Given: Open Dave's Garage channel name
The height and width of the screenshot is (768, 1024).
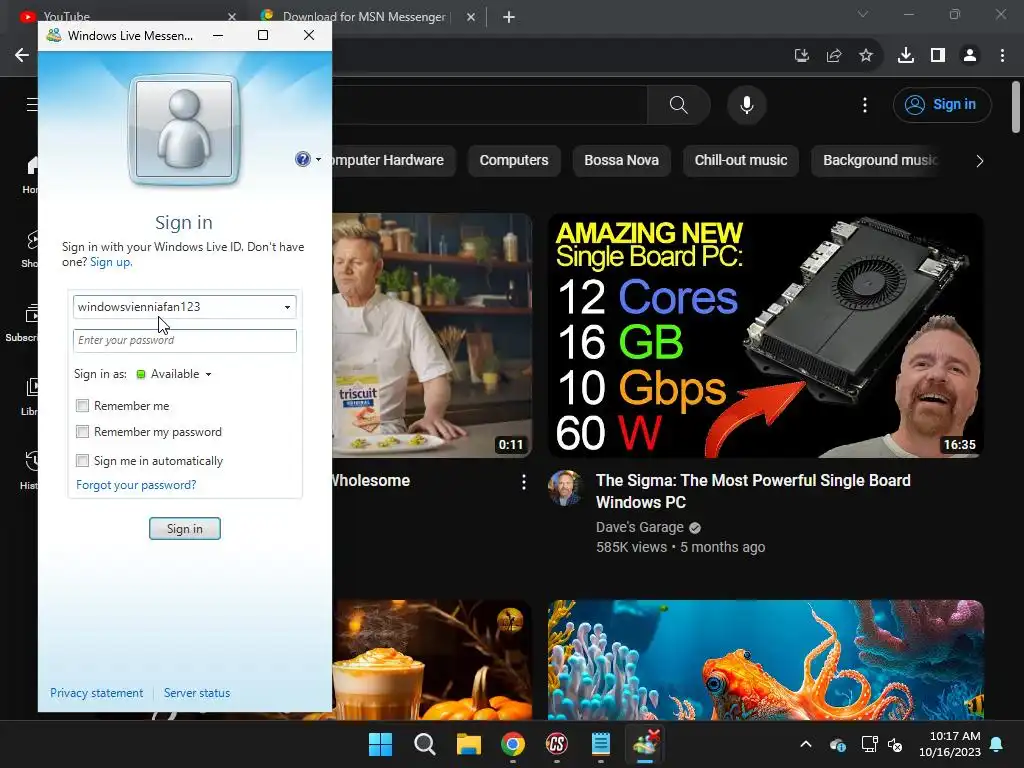Looking at the screenshot, I should coord(640,527).
